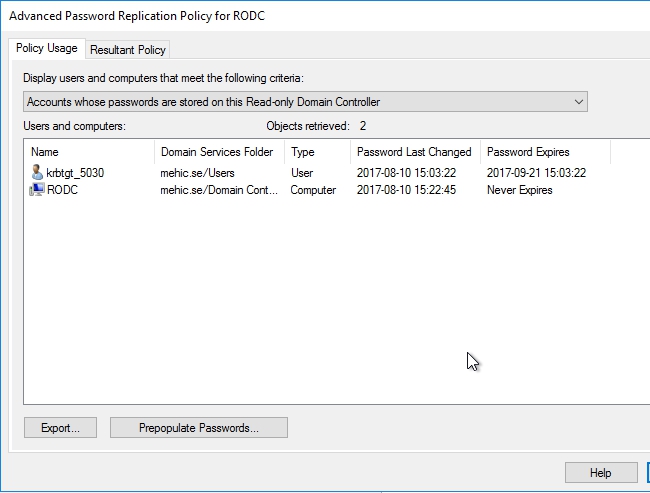Click the Prepopulate Passwords... button
Viewport: 650px width, 493px height.
click(199, 428)
